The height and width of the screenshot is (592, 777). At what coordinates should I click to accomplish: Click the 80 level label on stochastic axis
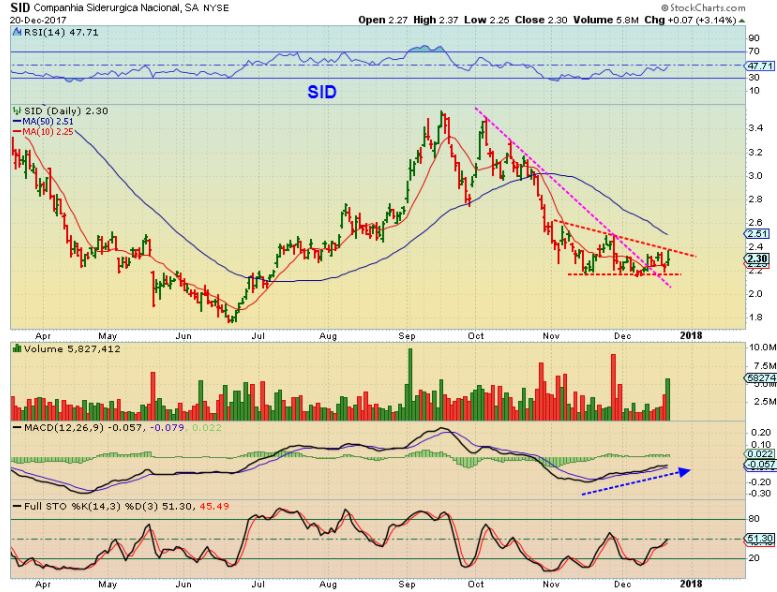click(x=754, y=519)
